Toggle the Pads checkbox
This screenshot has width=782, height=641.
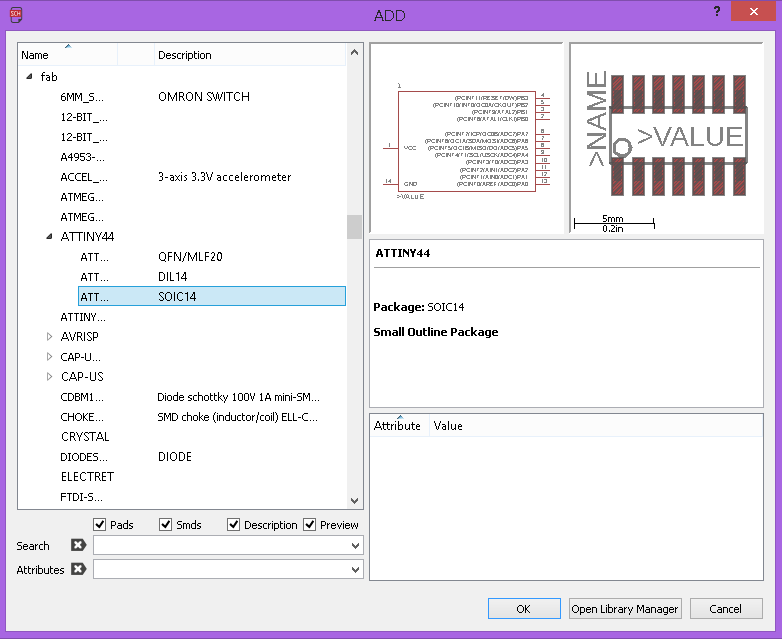100,524
